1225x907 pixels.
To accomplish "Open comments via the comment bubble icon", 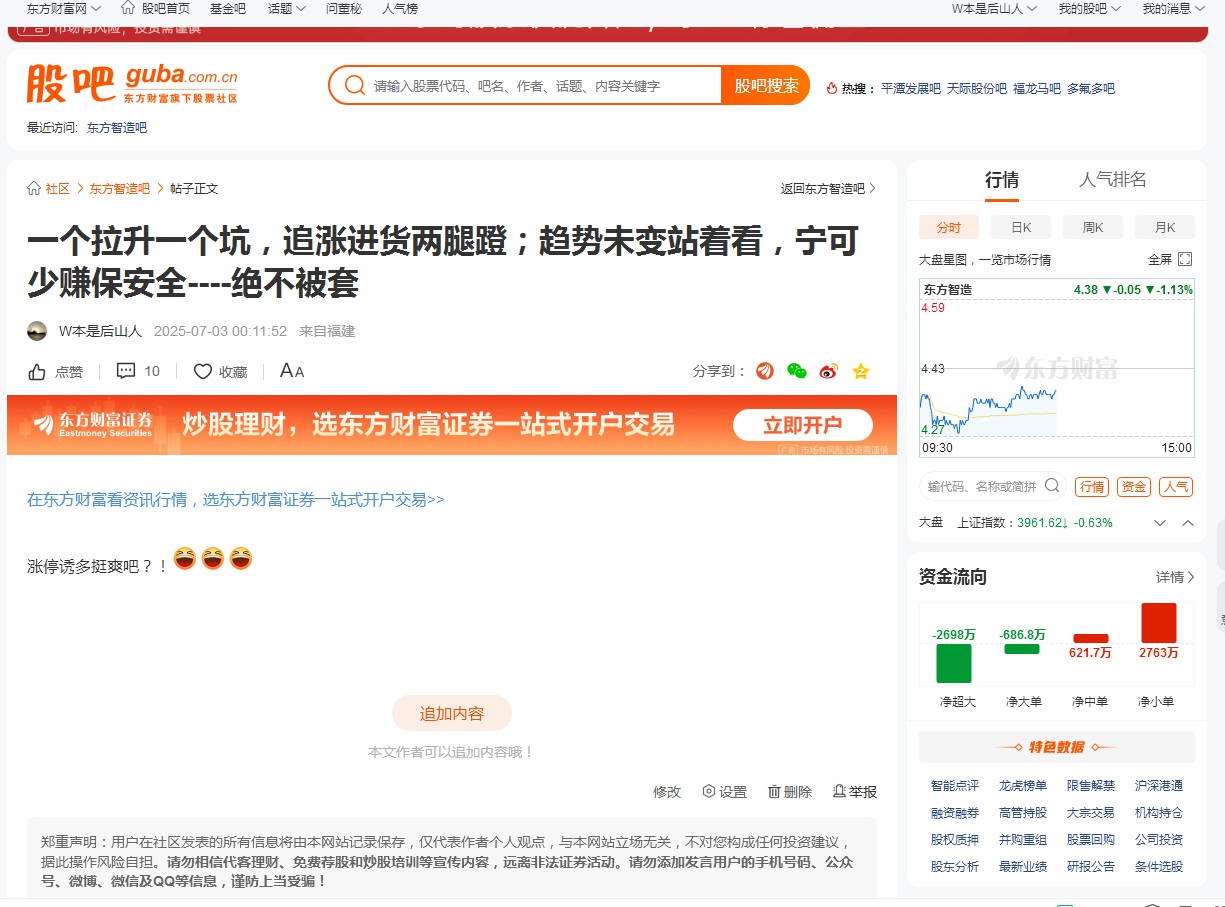I will tap(126, 371).
